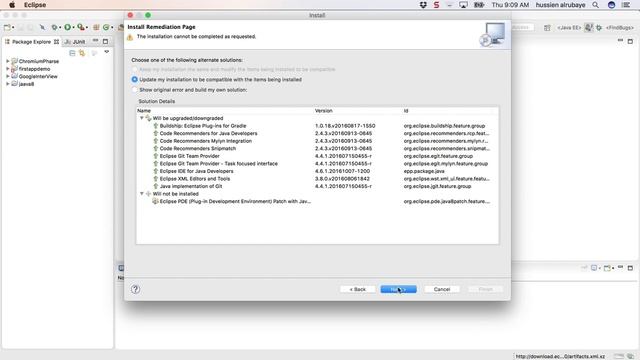
Task: Click Collapse All in Package Explorer
Action: 72,53
